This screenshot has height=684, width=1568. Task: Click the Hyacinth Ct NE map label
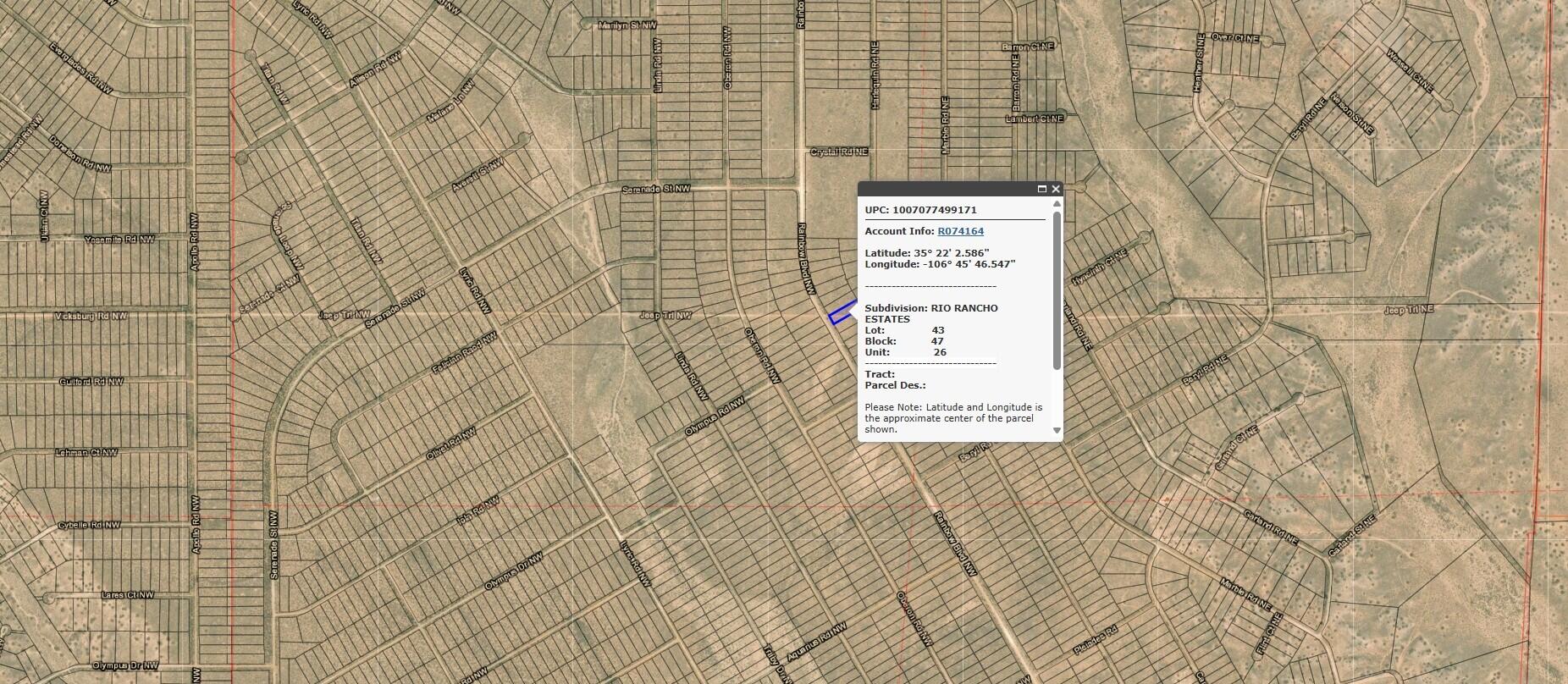1100,266
